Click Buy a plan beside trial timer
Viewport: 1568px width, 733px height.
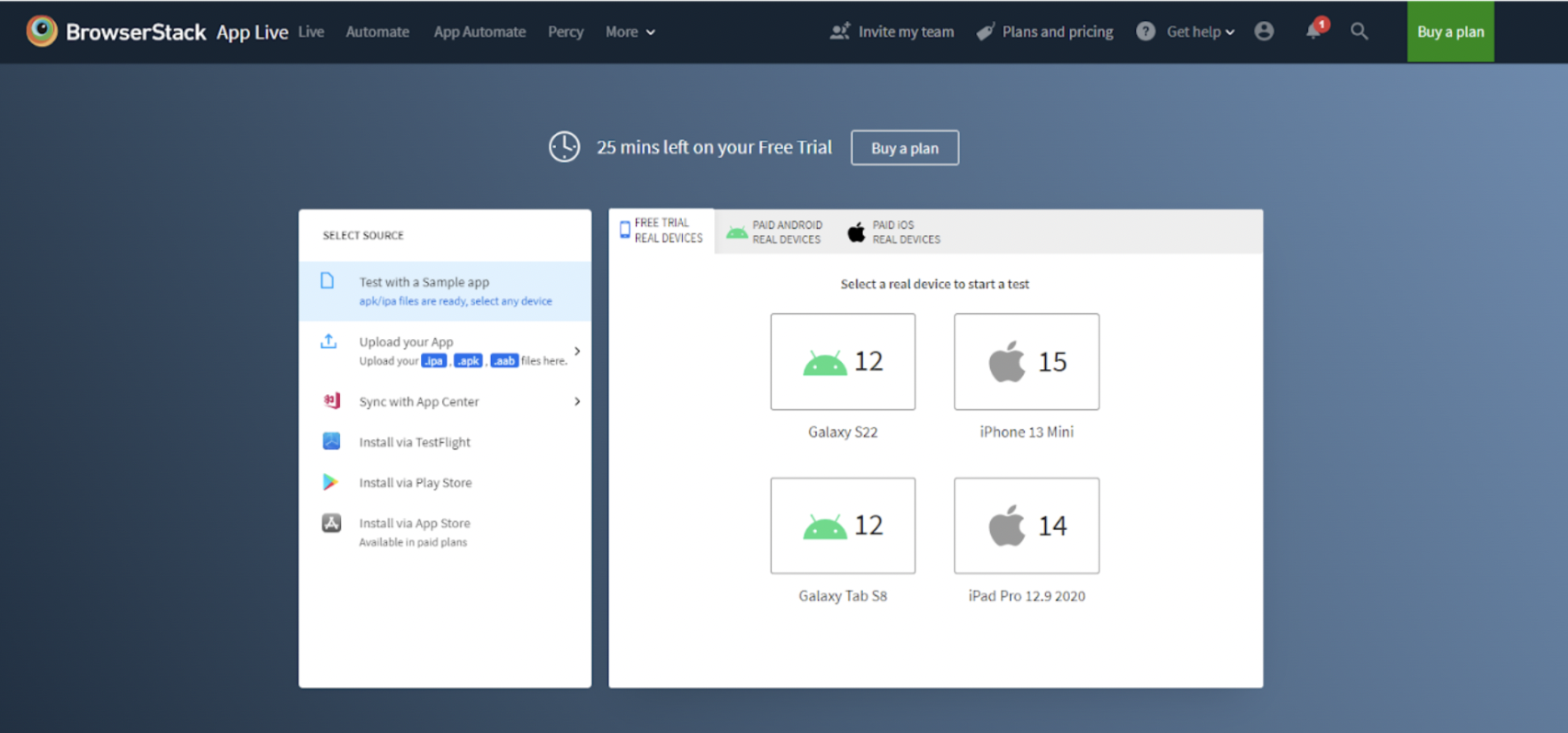tap(904, 148)
